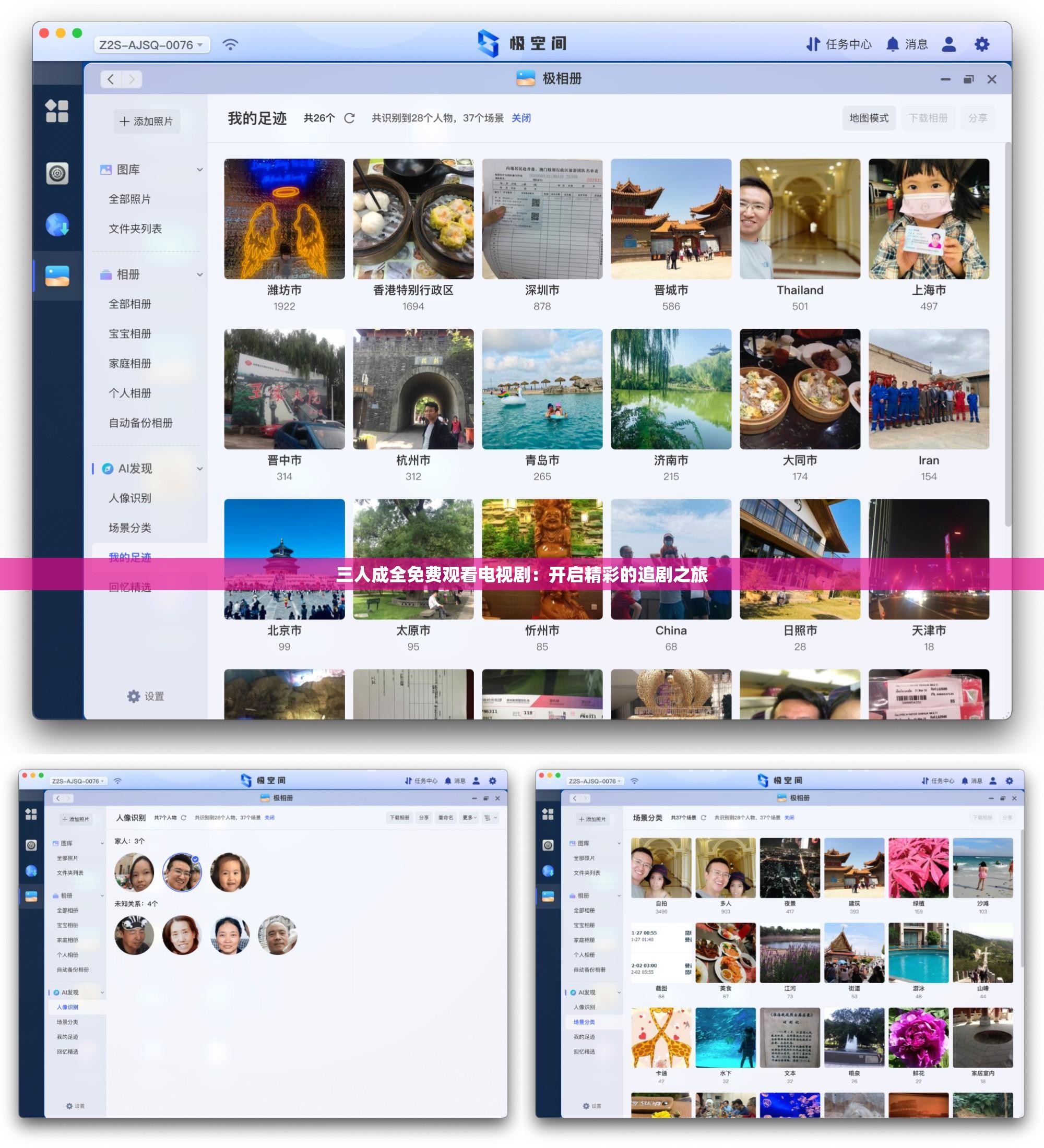Click the 添加照片 button
This screenshot has width=1044, height=1148.
[x=146, y=122]
